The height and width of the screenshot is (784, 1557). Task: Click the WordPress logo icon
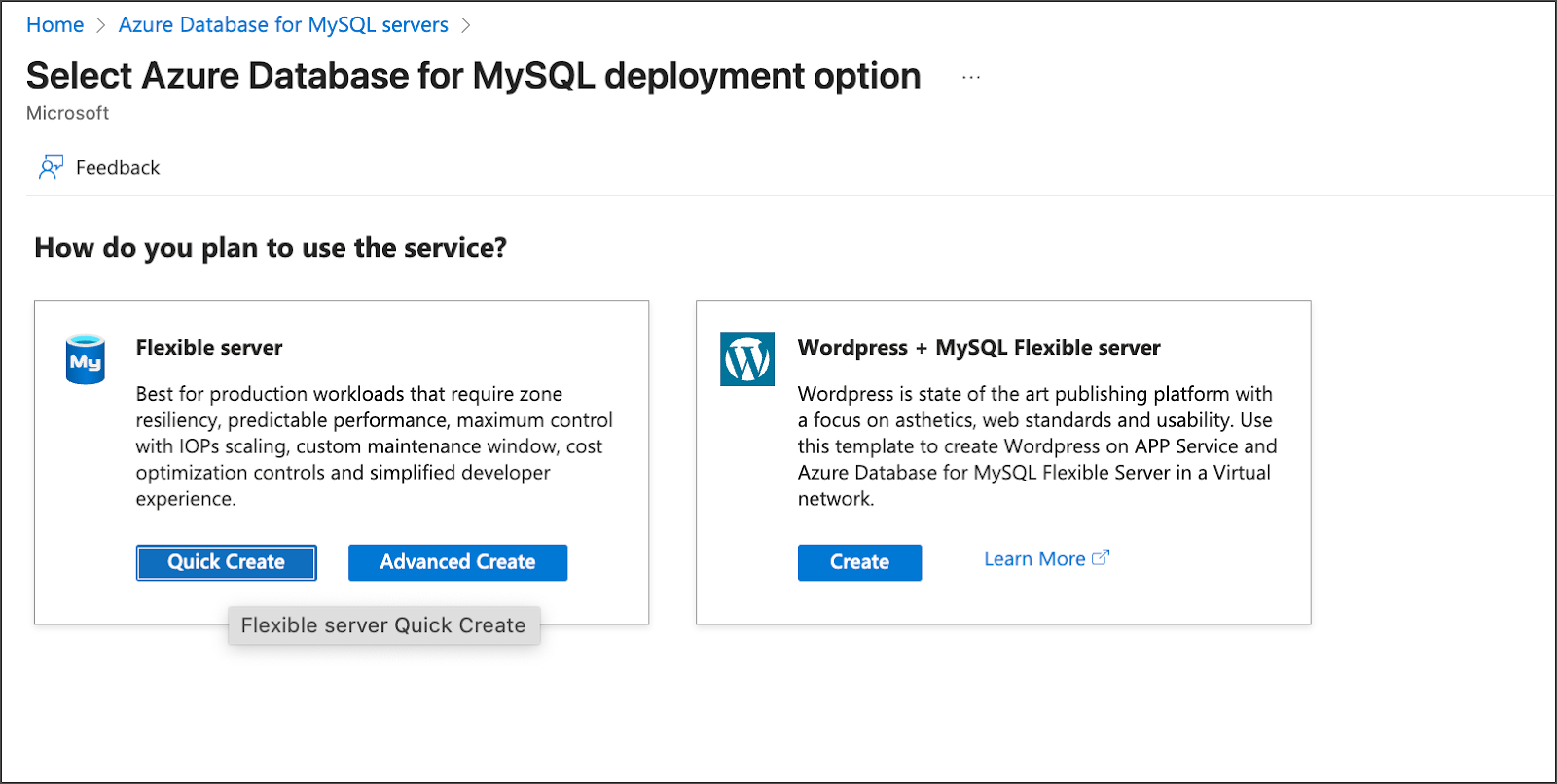click(x=746, y=359)
